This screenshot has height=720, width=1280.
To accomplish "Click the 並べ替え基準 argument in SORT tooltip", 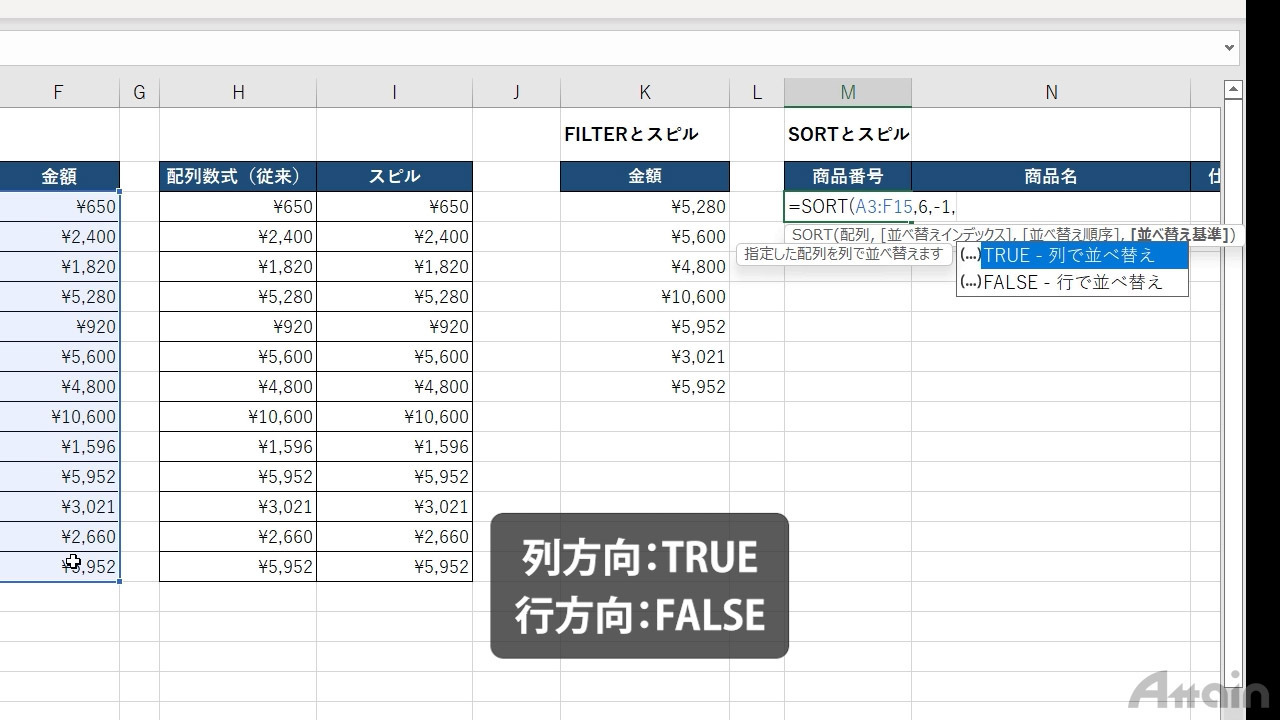I will pos(1182,235).
